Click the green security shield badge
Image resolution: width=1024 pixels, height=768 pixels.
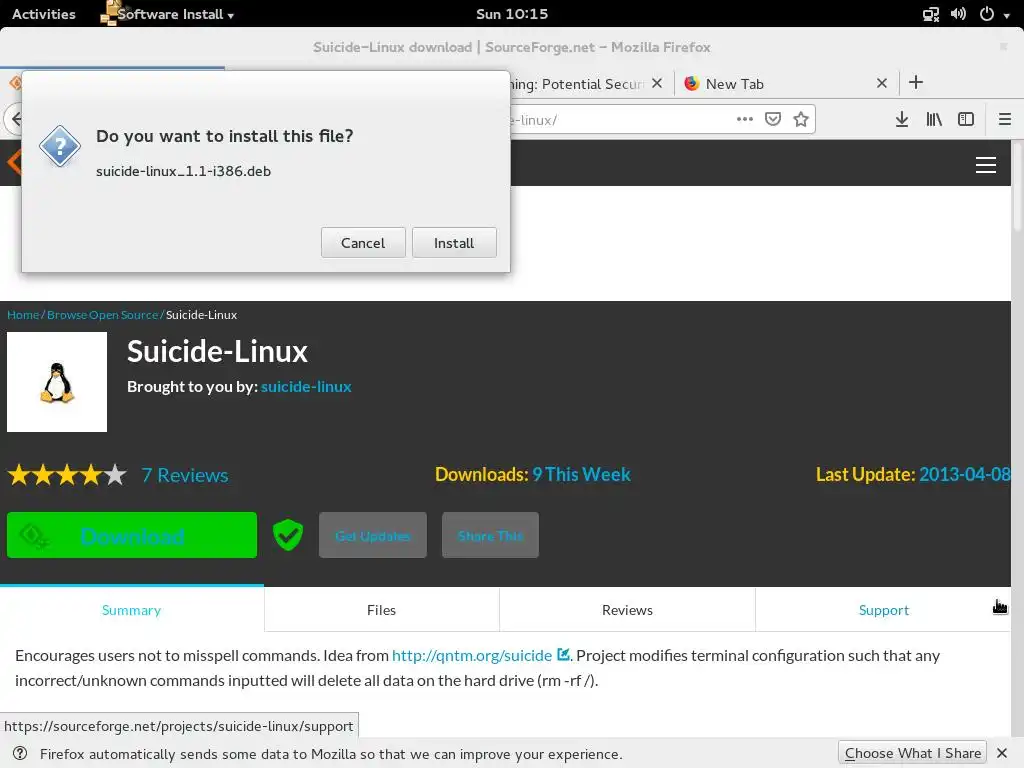coord(287,535)
